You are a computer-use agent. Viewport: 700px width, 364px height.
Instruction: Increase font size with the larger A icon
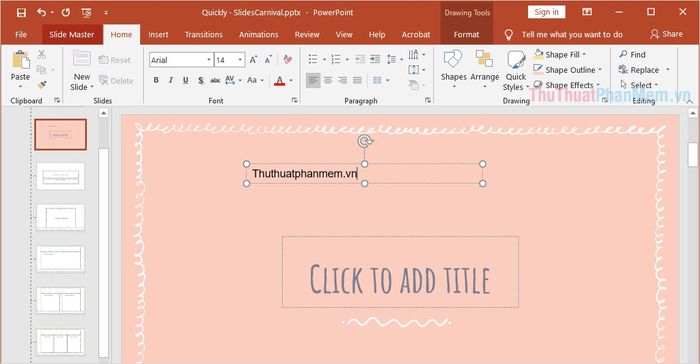pyautogui.click(x=253, y=59)
